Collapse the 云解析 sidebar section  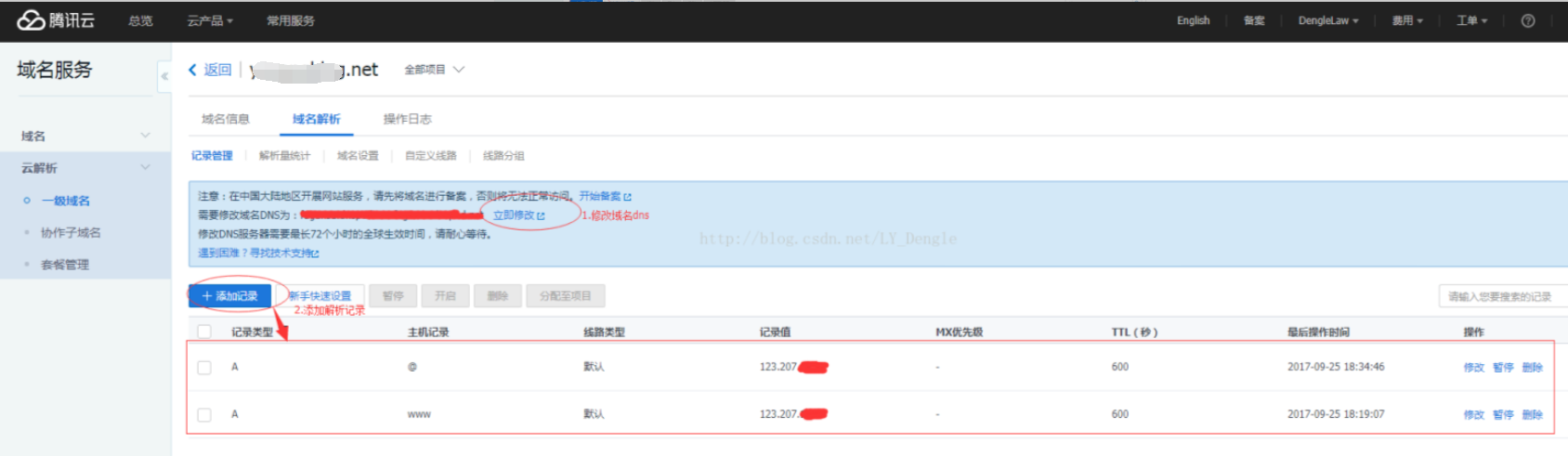[85, 168]
